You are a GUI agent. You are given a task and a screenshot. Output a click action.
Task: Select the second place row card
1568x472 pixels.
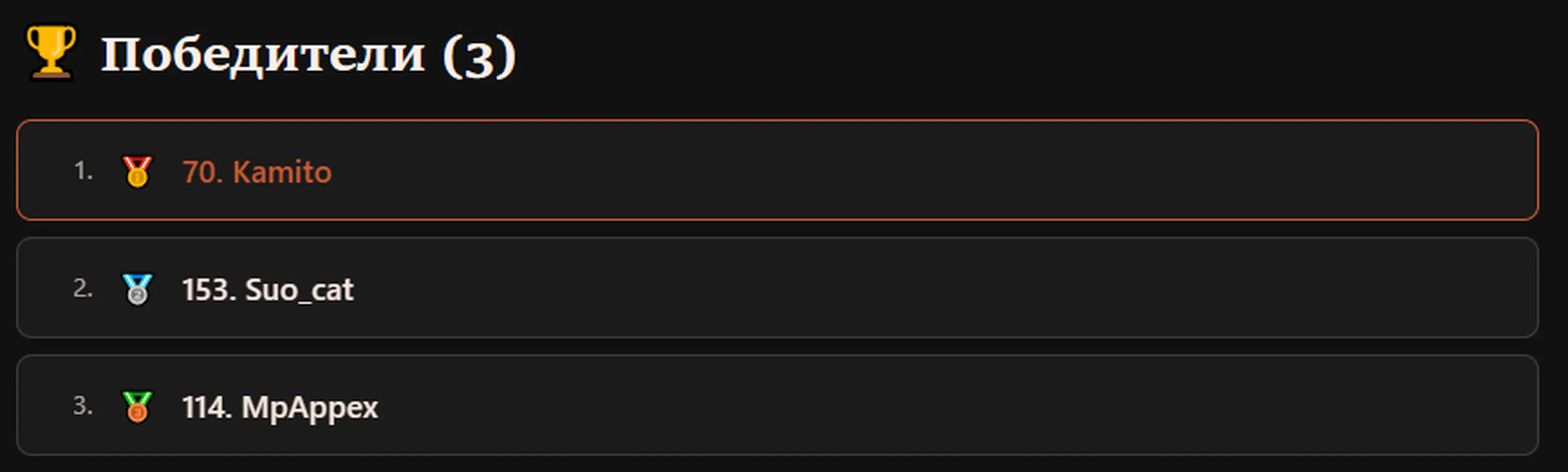click(777, 287)
